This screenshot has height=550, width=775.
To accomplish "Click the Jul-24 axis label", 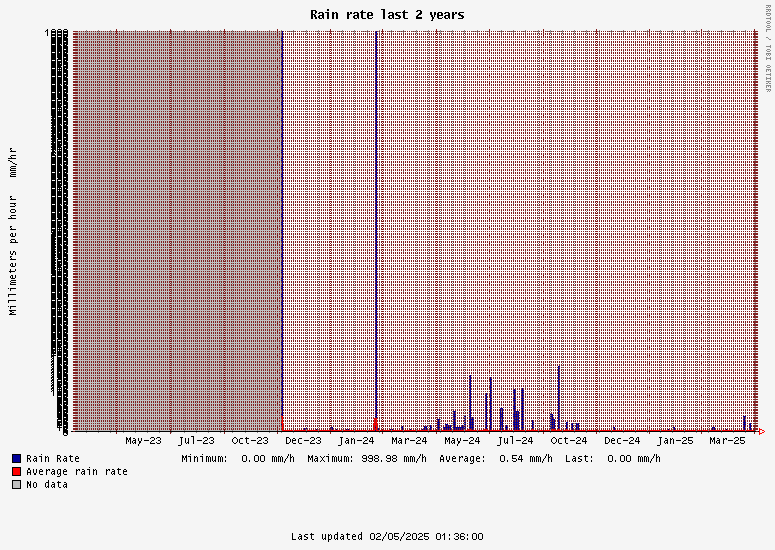I will coord(516,440).
